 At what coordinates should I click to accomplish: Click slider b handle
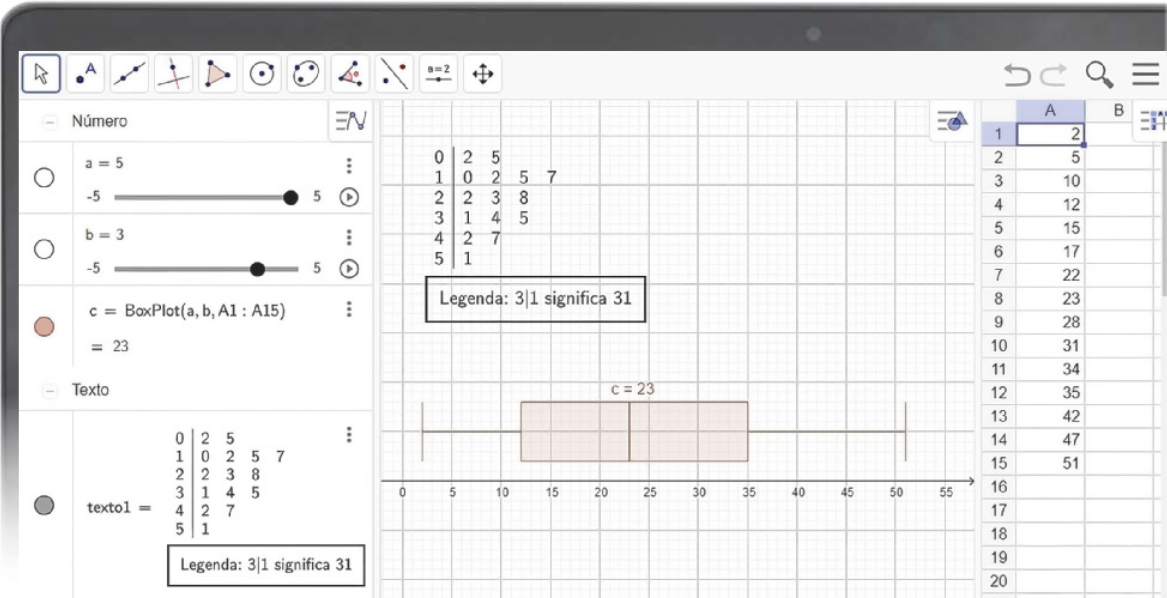[x=258, y=269]
